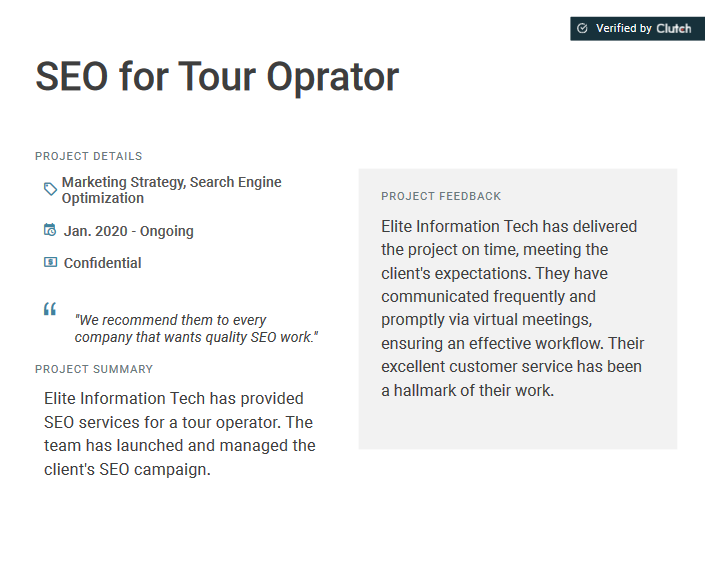Click the Project Details heading
Viewport: 705px width, 586px height.
[89, 156]
